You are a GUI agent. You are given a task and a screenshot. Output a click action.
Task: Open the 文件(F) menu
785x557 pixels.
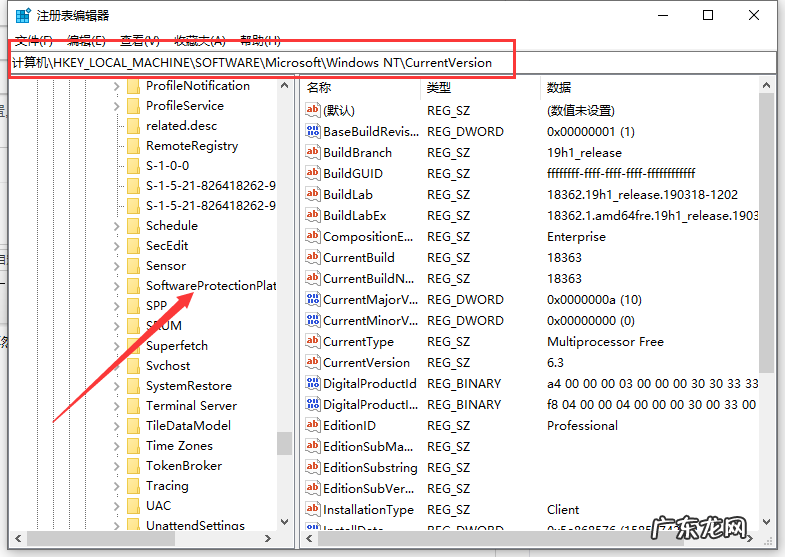pos(34,41)
